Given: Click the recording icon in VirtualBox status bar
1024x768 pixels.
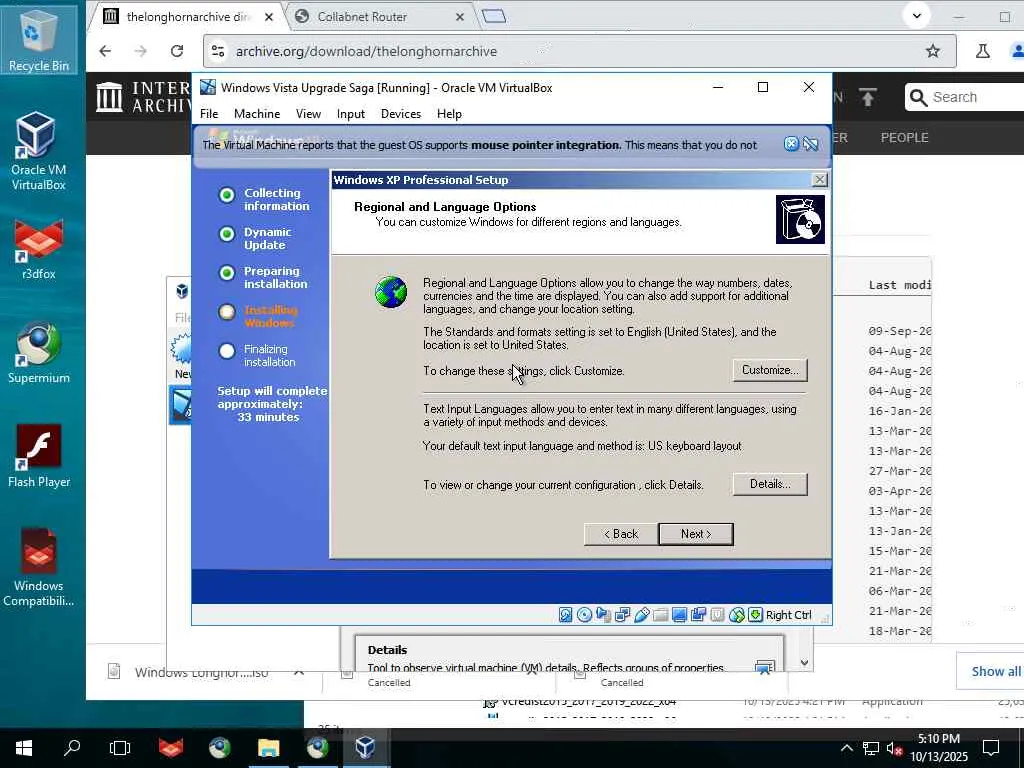Looking at the screenshot, I should pyautogui.click(x=698, y=615).
